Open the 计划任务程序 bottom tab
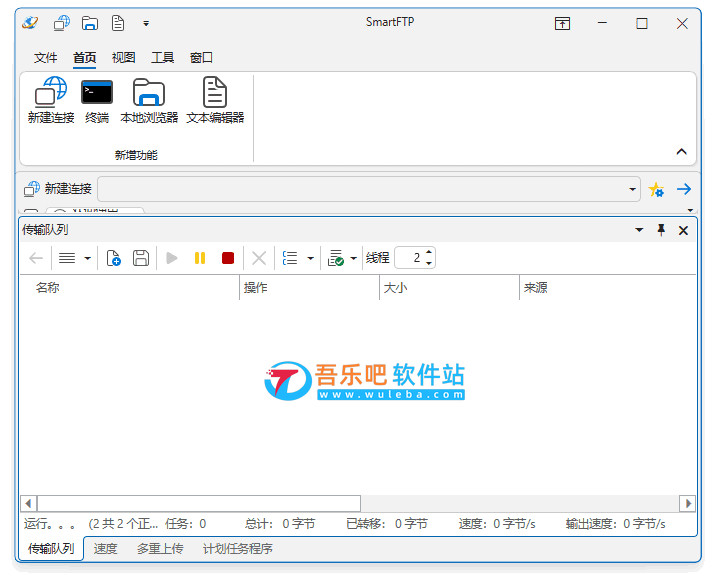The width and height of the screenshot is (716, 584). (x=237, y=548)
